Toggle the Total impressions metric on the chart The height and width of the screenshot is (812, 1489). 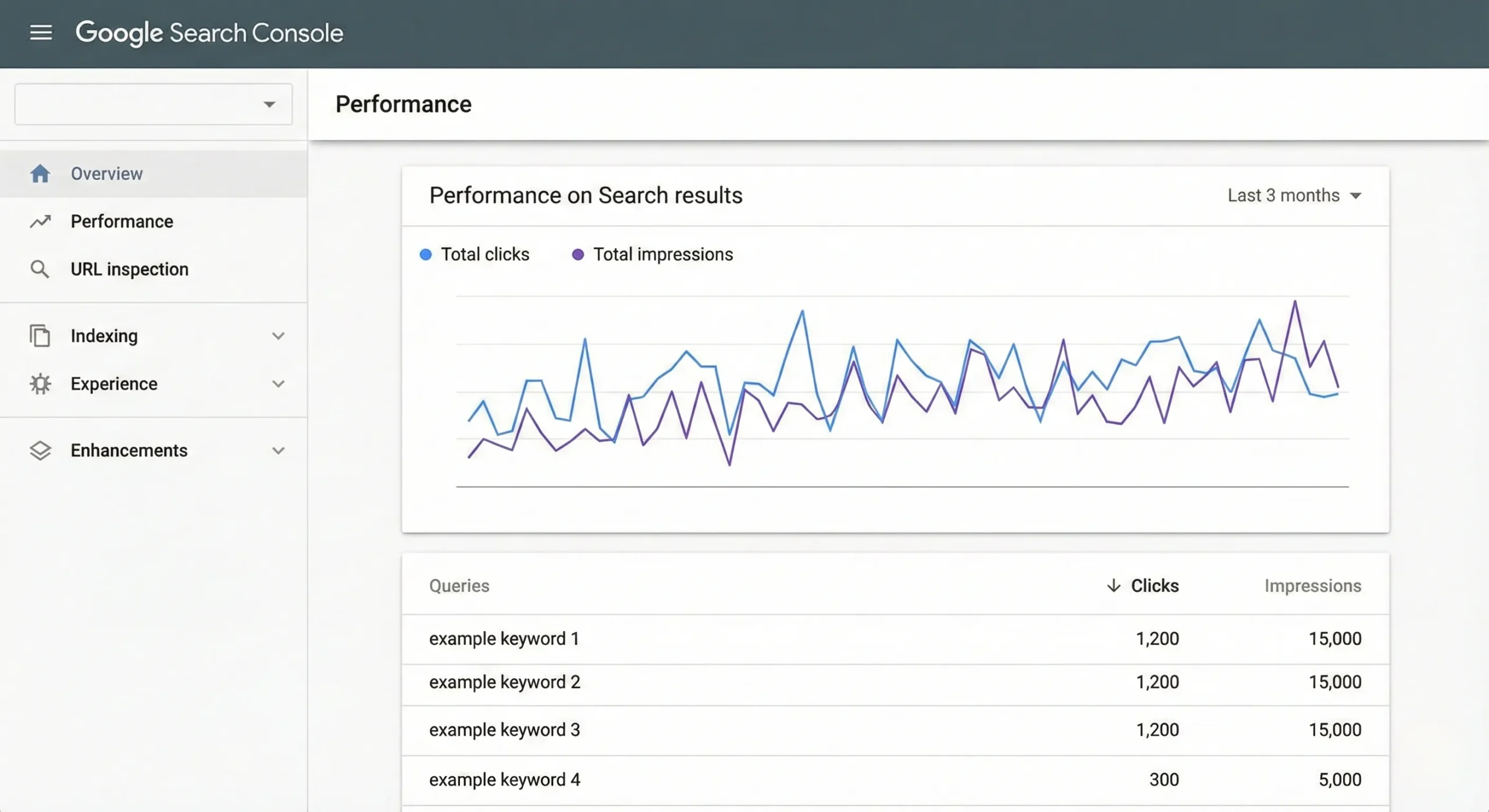[651, 254]
